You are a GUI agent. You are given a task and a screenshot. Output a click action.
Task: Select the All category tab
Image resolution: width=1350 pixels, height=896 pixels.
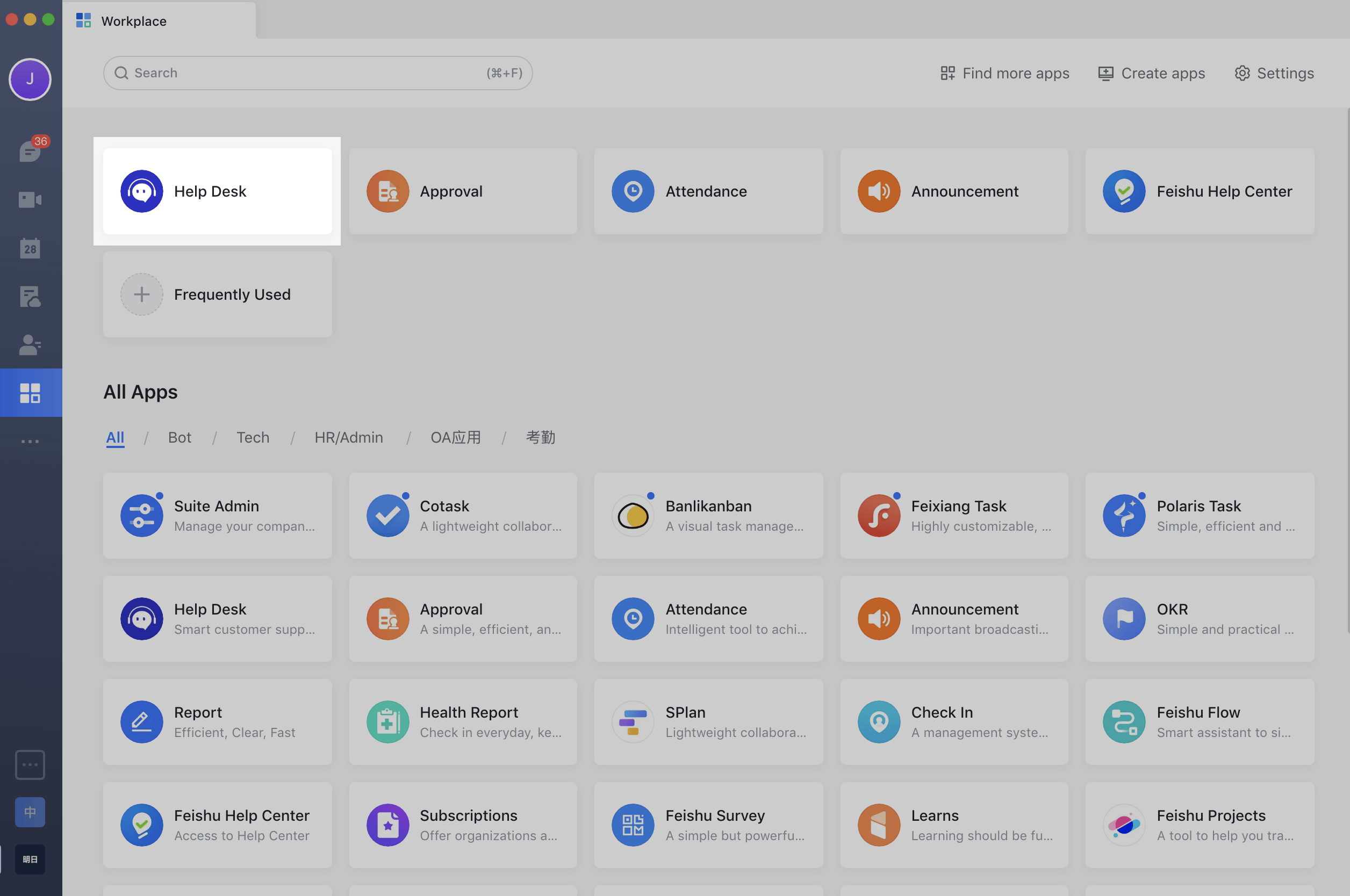pos(115,438)
